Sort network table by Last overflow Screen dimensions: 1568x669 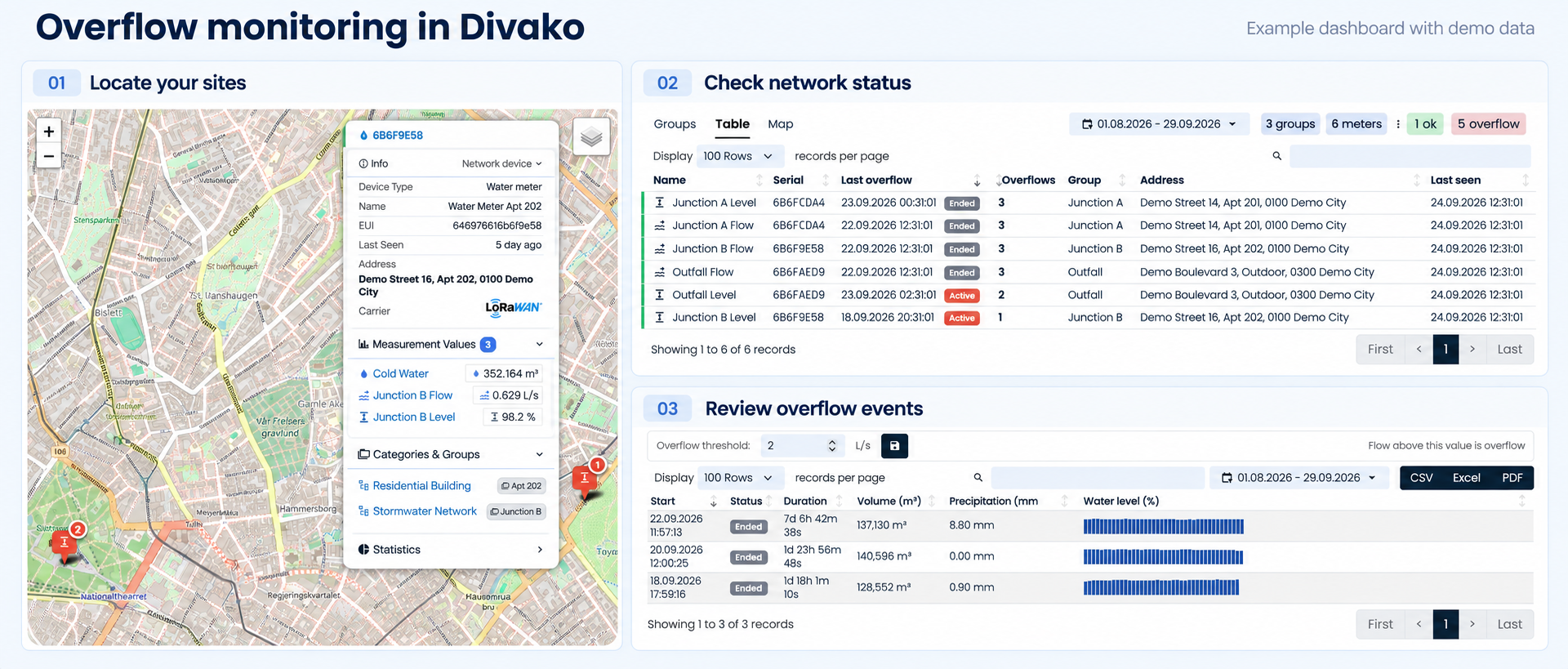coord(977,181)
